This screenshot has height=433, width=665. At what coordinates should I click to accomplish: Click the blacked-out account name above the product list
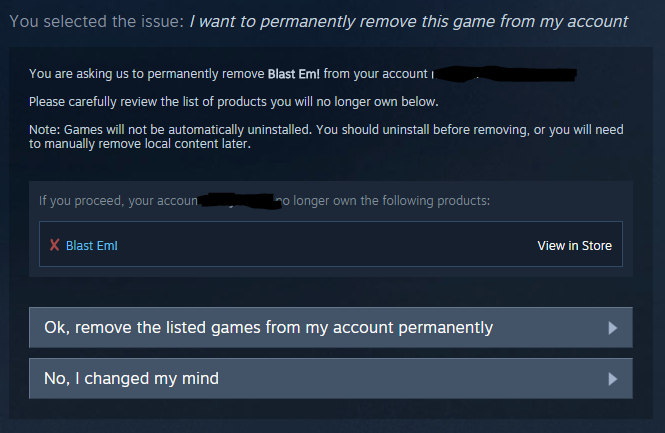point(238,201)
